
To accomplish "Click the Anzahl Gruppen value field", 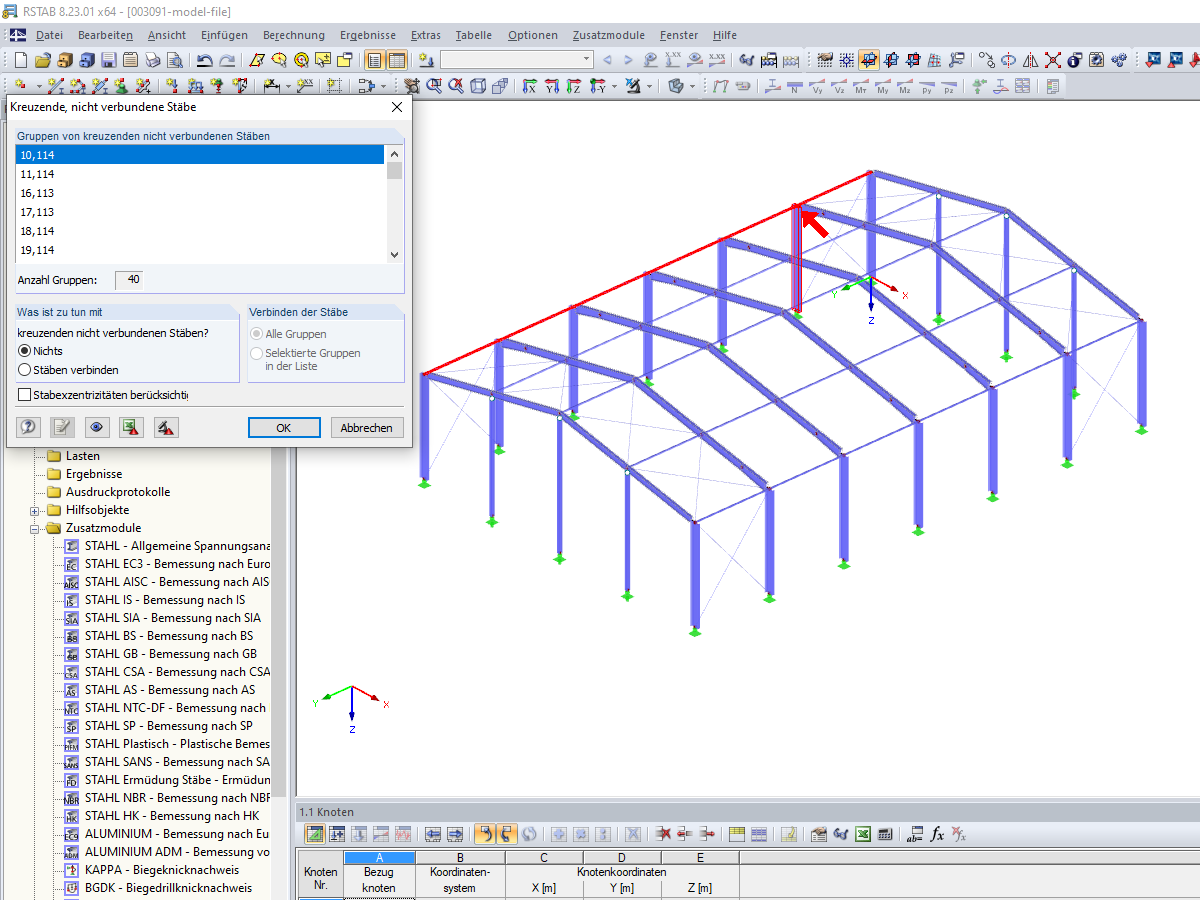I will click(129, 280).
